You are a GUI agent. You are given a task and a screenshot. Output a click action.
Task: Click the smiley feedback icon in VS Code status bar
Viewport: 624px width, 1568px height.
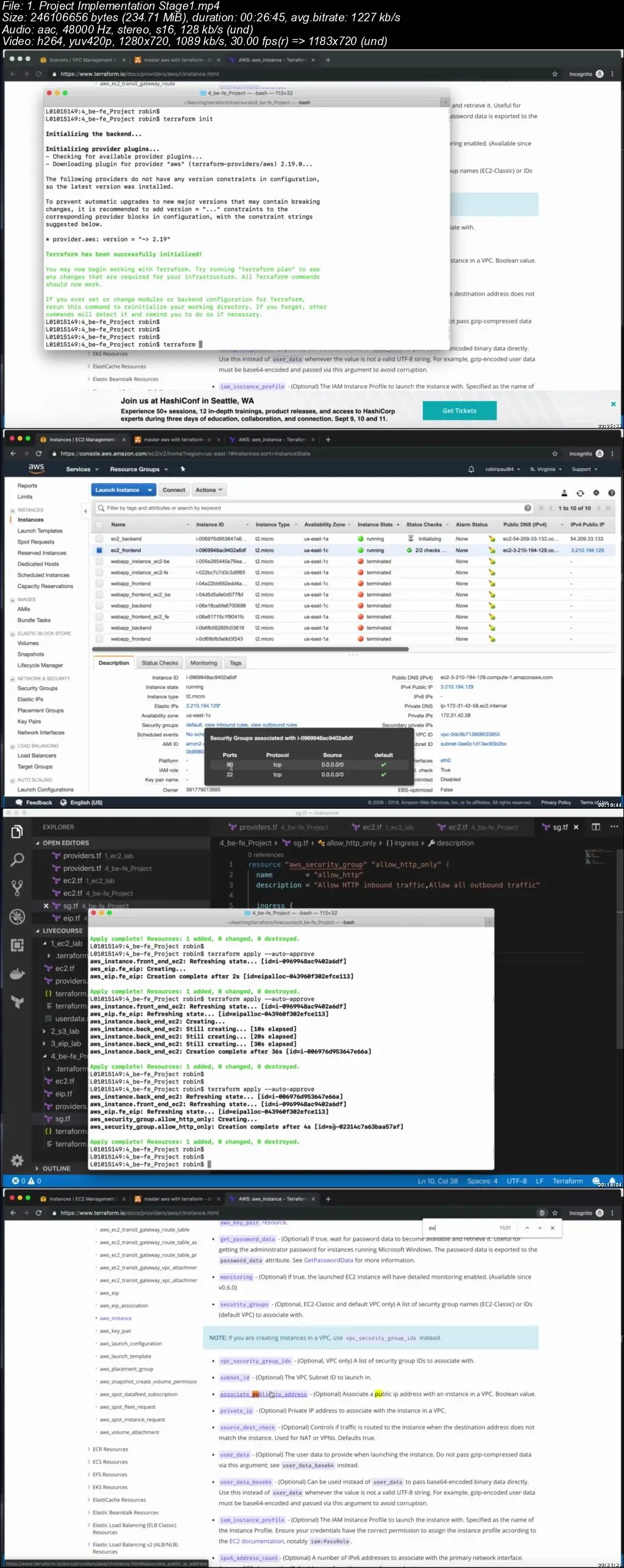click(596, 1181)
